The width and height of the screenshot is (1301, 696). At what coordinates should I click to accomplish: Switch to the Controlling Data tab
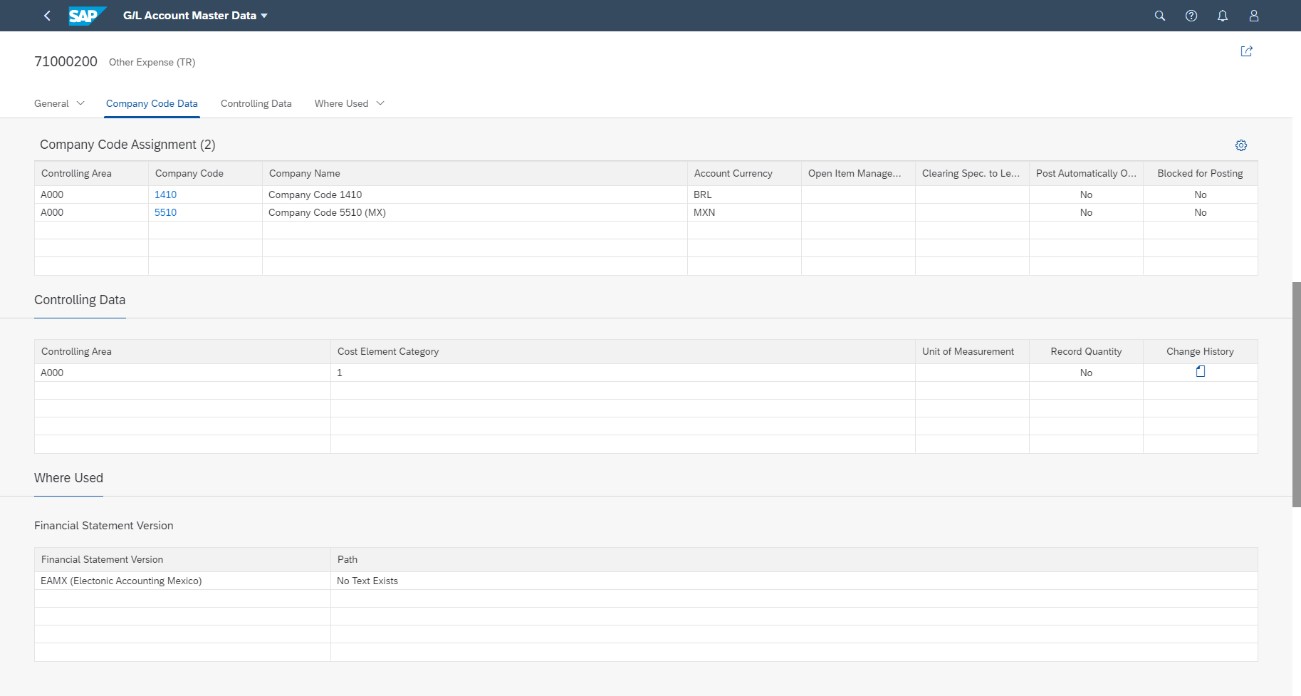pos(256,103)
